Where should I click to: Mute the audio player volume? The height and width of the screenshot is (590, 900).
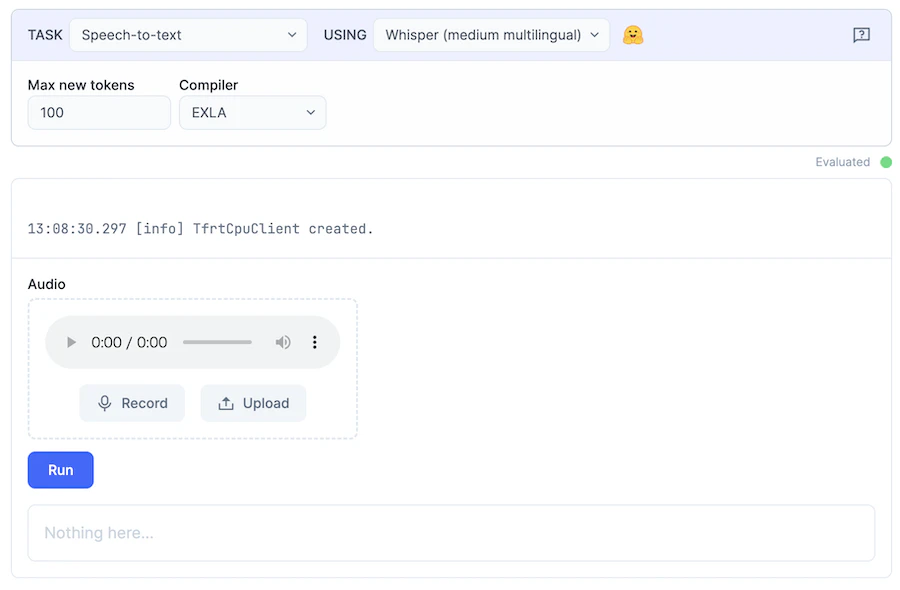282,342
